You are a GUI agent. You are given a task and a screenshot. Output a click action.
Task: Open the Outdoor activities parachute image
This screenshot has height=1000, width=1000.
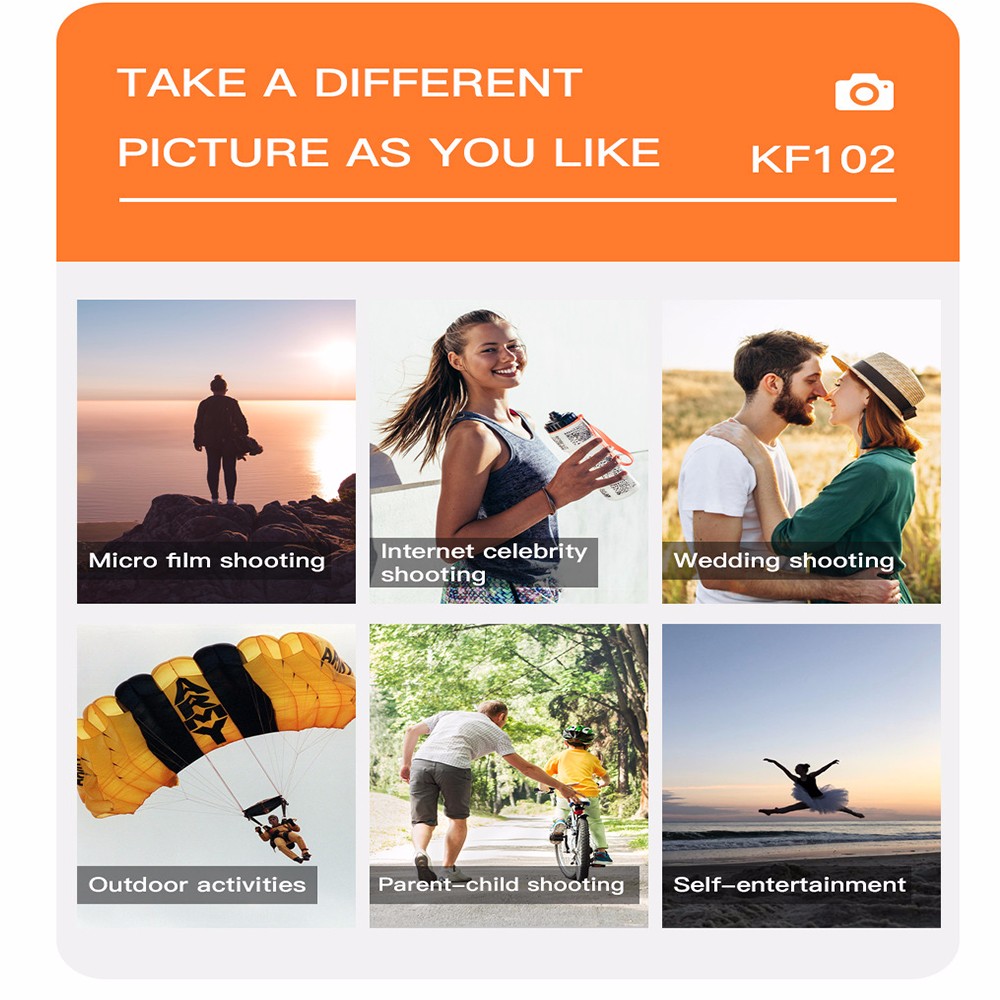pyautogui.click(x=216, y=776)
